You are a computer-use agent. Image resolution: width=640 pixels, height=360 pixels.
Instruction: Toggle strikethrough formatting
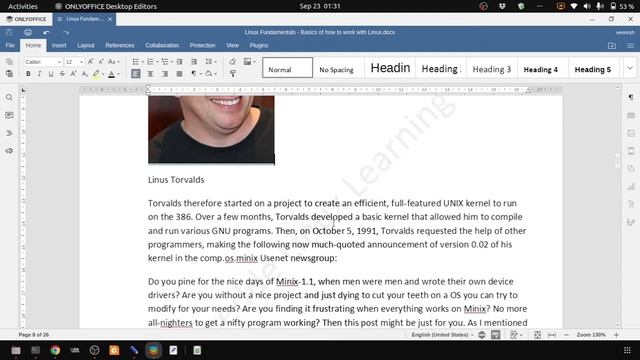[62, 74]
